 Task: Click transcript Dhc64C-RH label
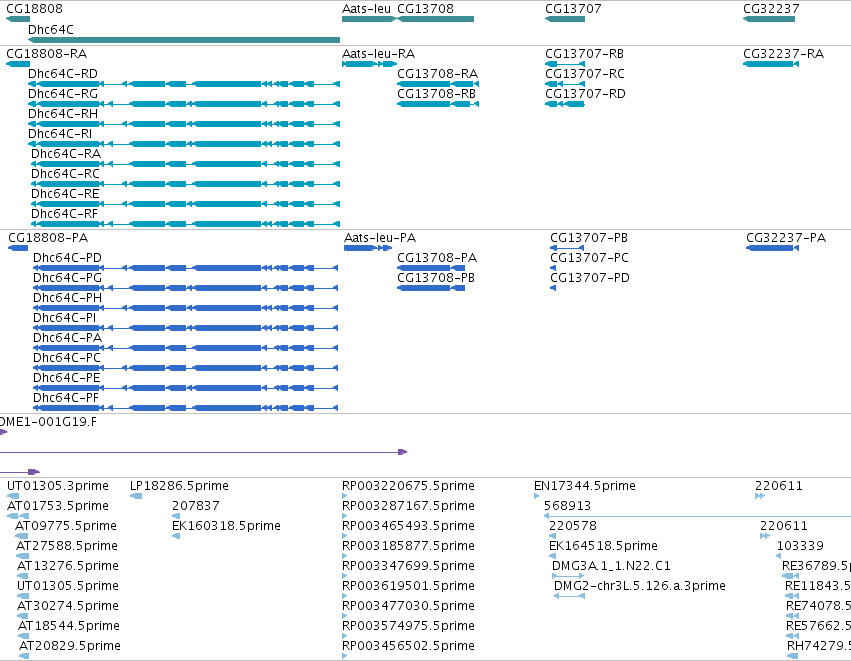(x=63, y=113)
